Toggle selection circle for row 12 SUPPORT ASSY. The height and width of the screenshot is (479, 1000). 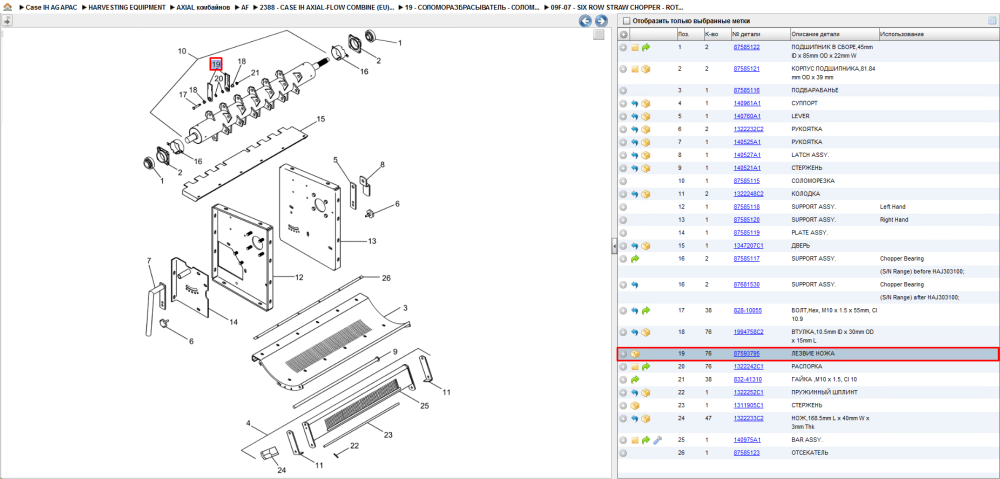point(624,207)
